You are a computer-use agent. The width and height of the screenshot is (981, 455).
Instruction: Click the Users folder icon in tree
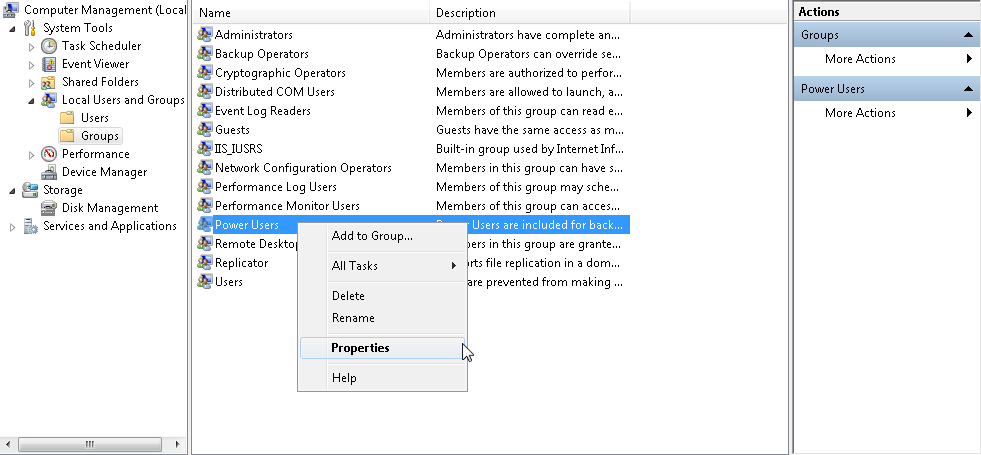pos(67,118)
